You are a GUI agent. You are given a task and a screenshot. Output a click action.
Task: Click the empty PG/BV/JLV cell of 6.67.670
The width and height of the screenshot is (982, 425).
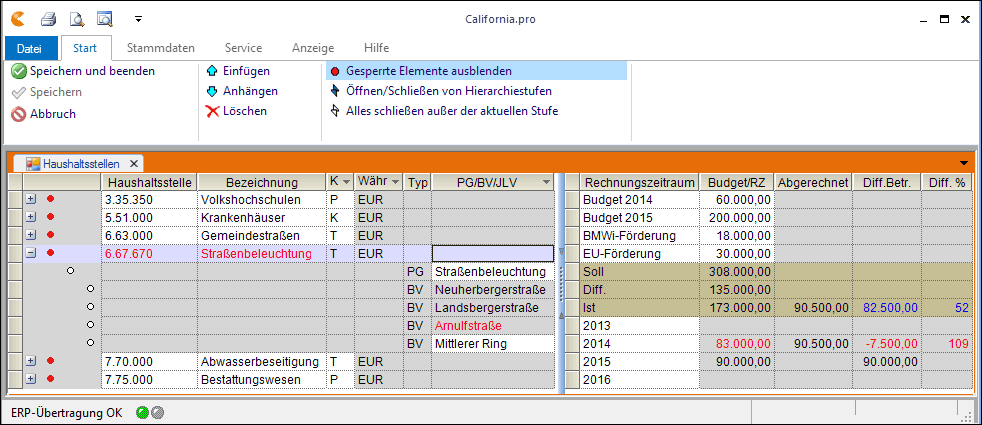493,253
